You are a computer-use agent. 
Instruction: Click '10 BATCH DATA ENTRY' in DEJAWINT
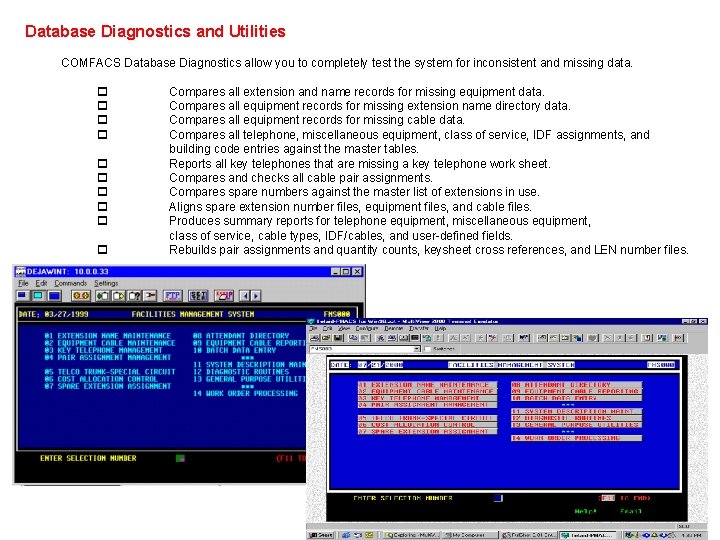[235, 350]
